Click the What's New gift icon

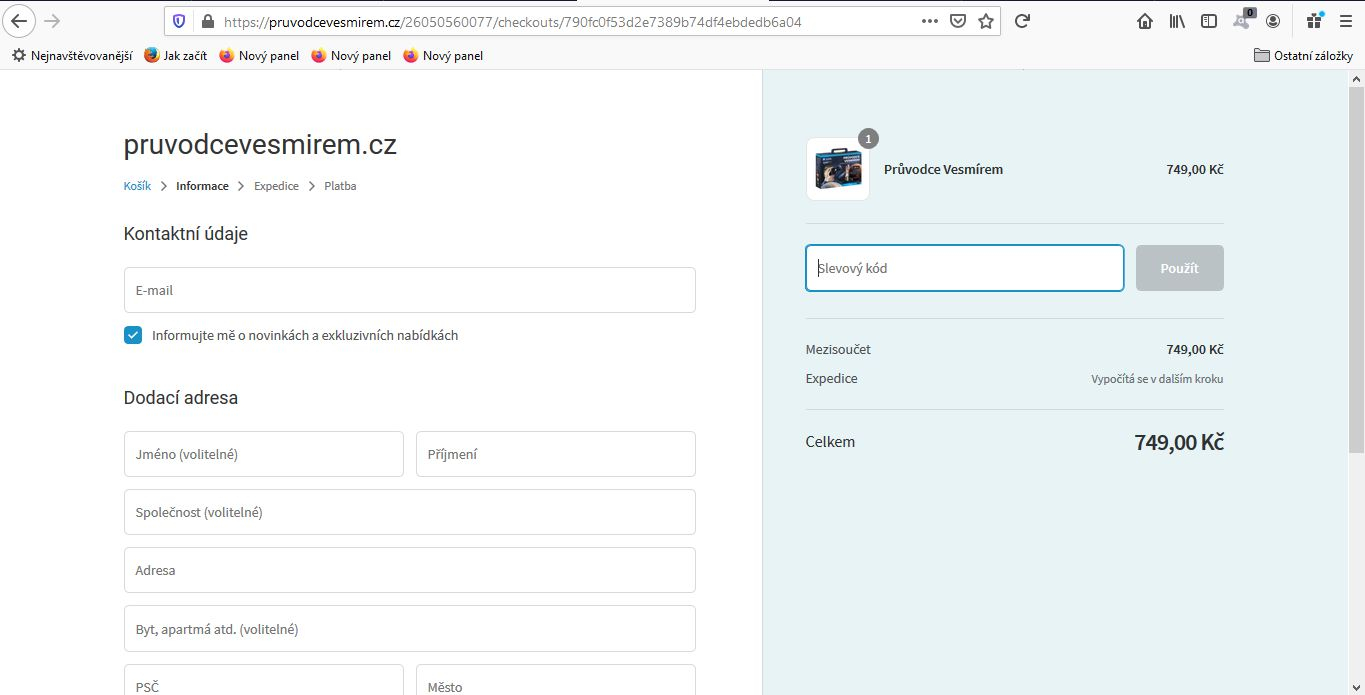point(1314,21)
